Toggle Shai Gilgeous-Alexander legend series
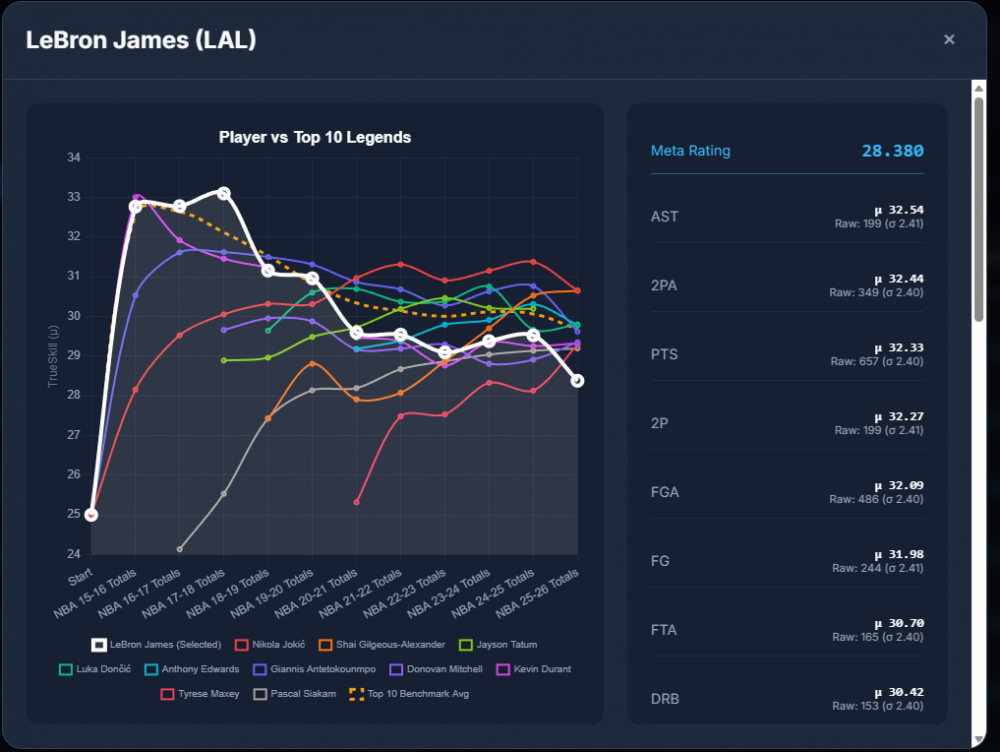The height and width of the screenshot is (752, 1000). tap(382, 645)
